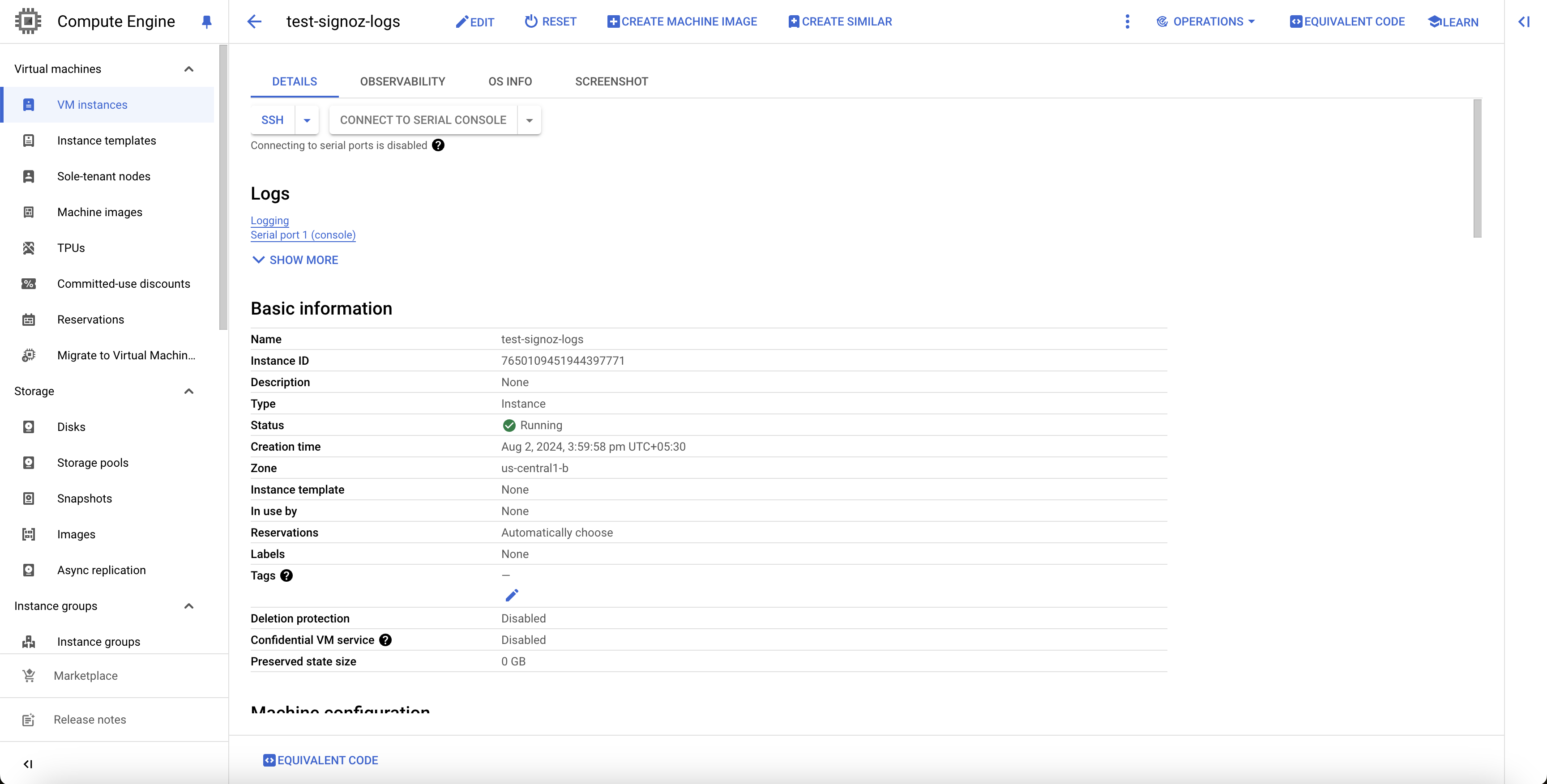Click Create Machine Image
The image size is (1547, 784).
point(682,21)
